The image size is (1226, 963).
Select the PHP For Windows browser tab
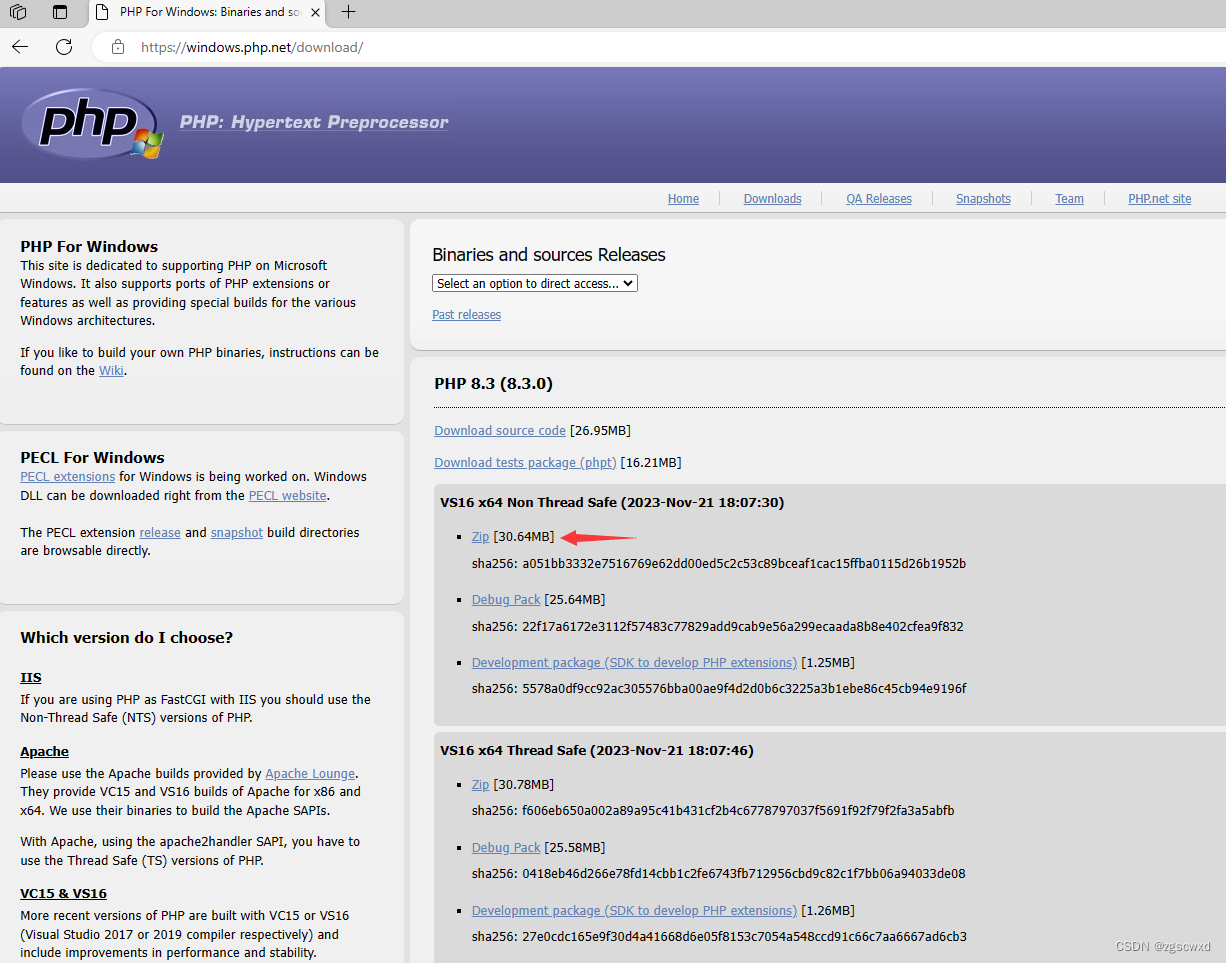[x=210, y=12]
